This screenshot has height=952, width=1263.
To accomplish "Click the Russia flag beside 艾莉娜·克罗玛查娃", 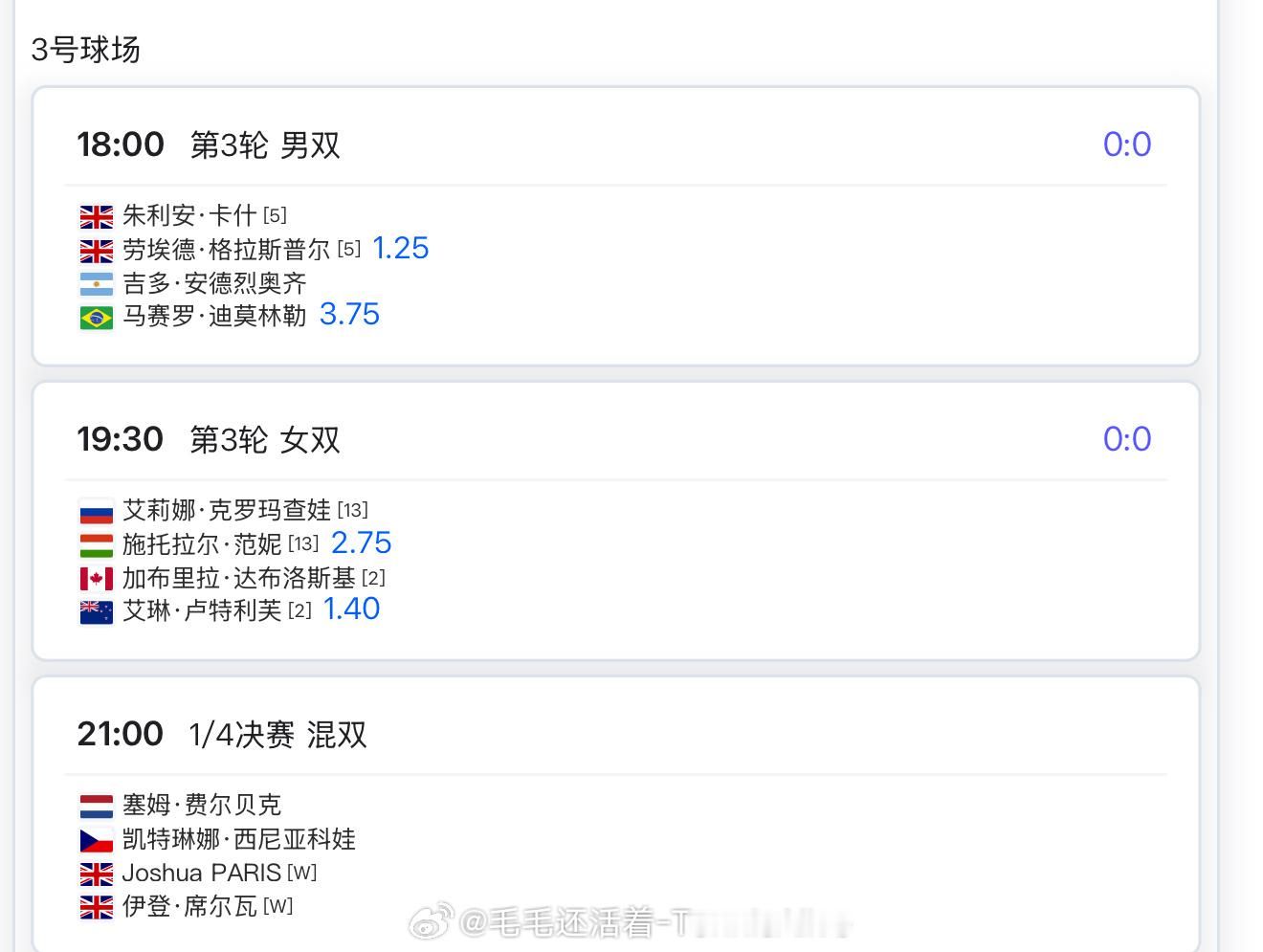I will click(96, 512).
